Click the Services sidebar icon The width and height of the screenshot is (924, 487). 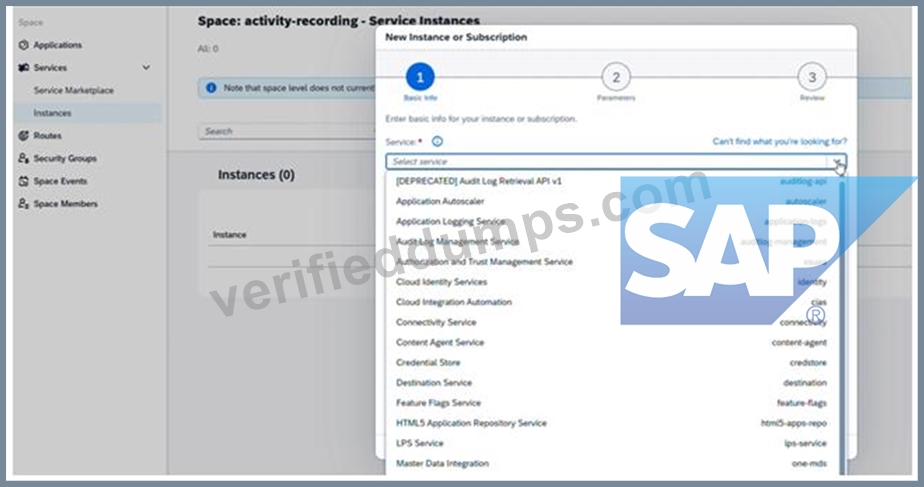click(x=24, y=68)
